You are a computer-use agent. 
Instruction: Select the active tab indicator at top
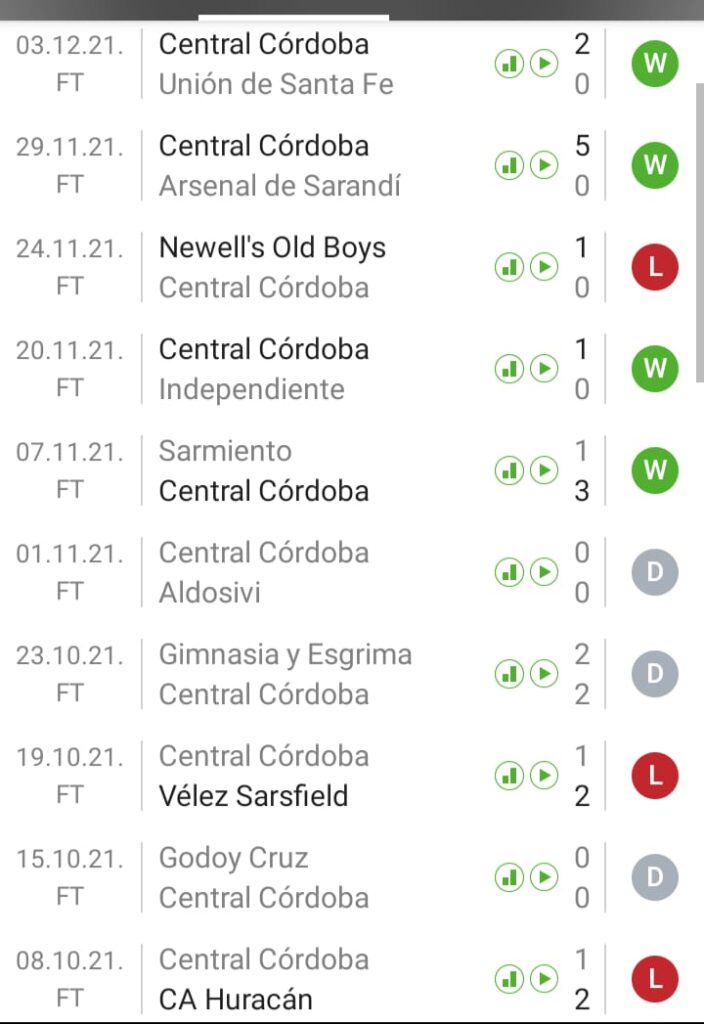(293, 17)
